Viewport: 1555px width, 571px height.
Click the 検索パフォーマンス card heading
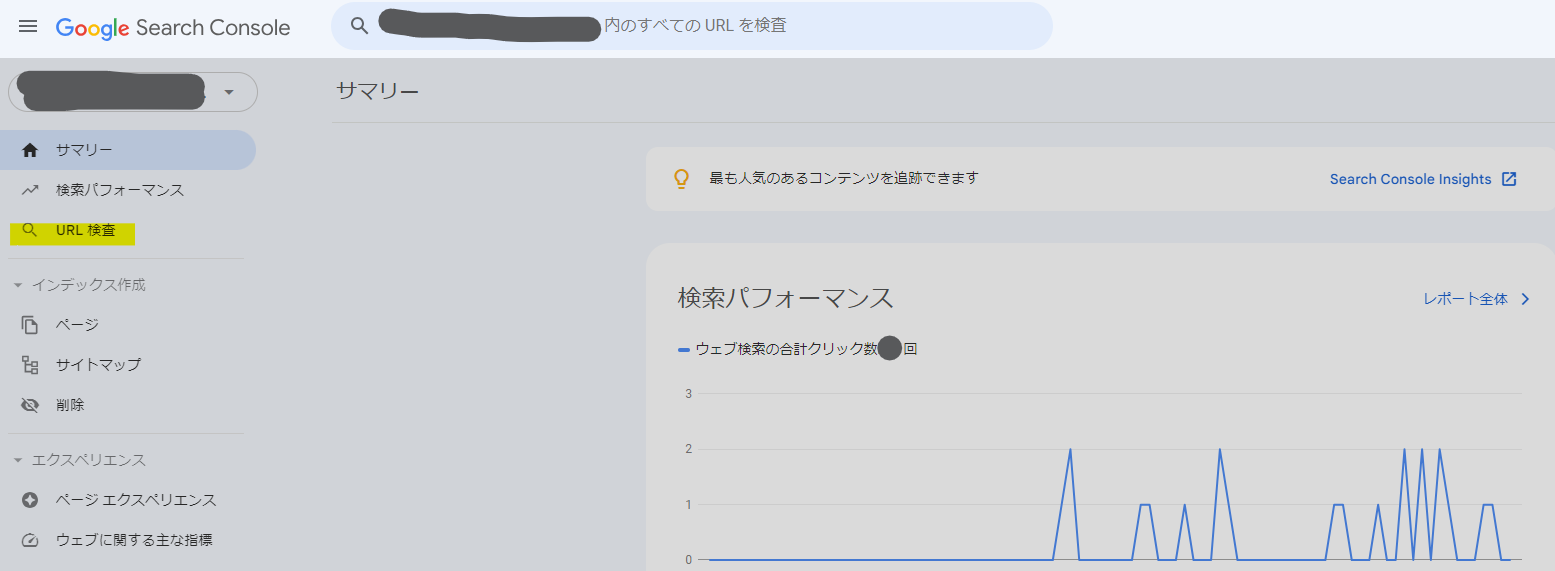(785, 298)
